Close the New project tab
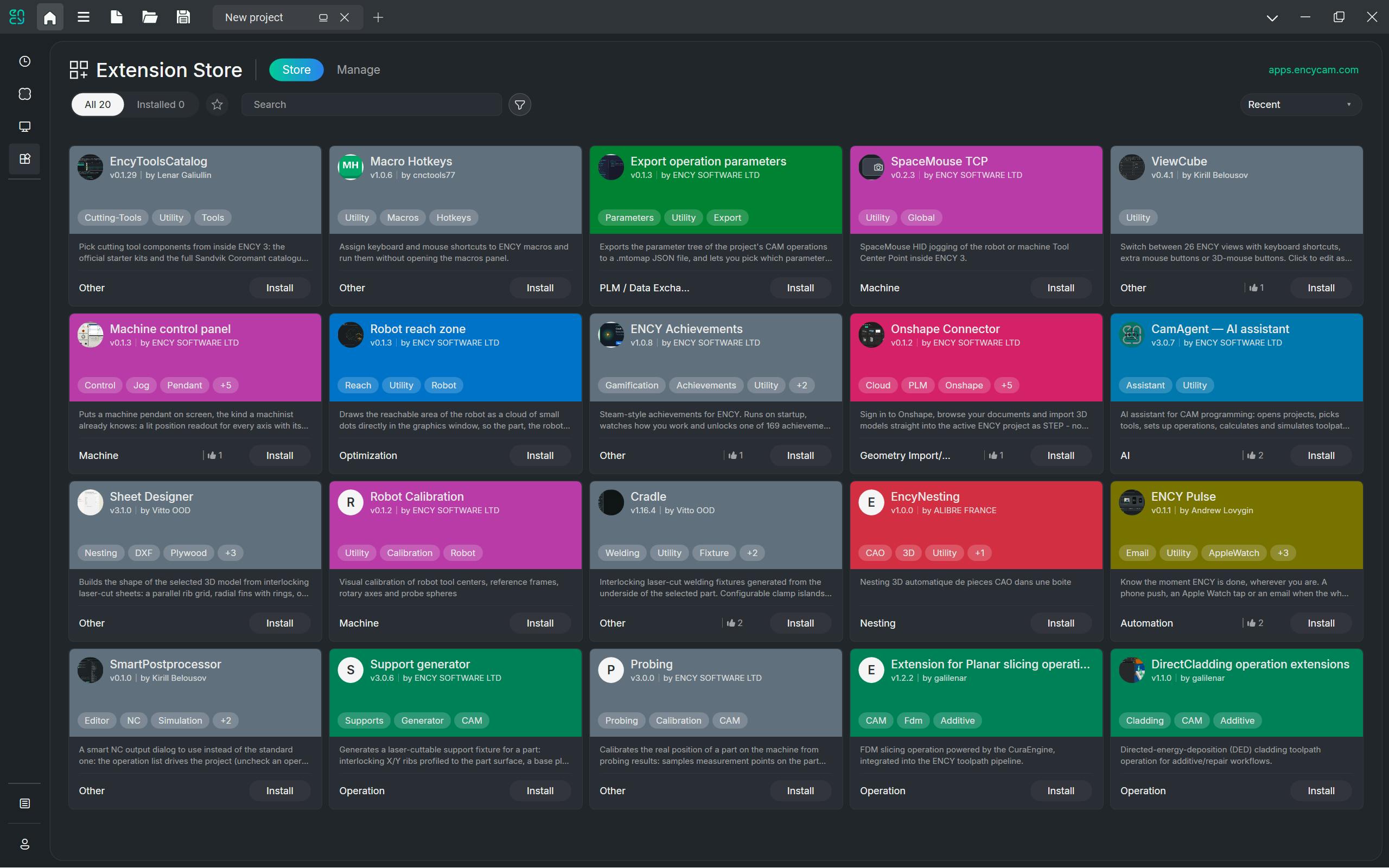This screenshot has height=868, width=1389. click(x=345, y=17)
